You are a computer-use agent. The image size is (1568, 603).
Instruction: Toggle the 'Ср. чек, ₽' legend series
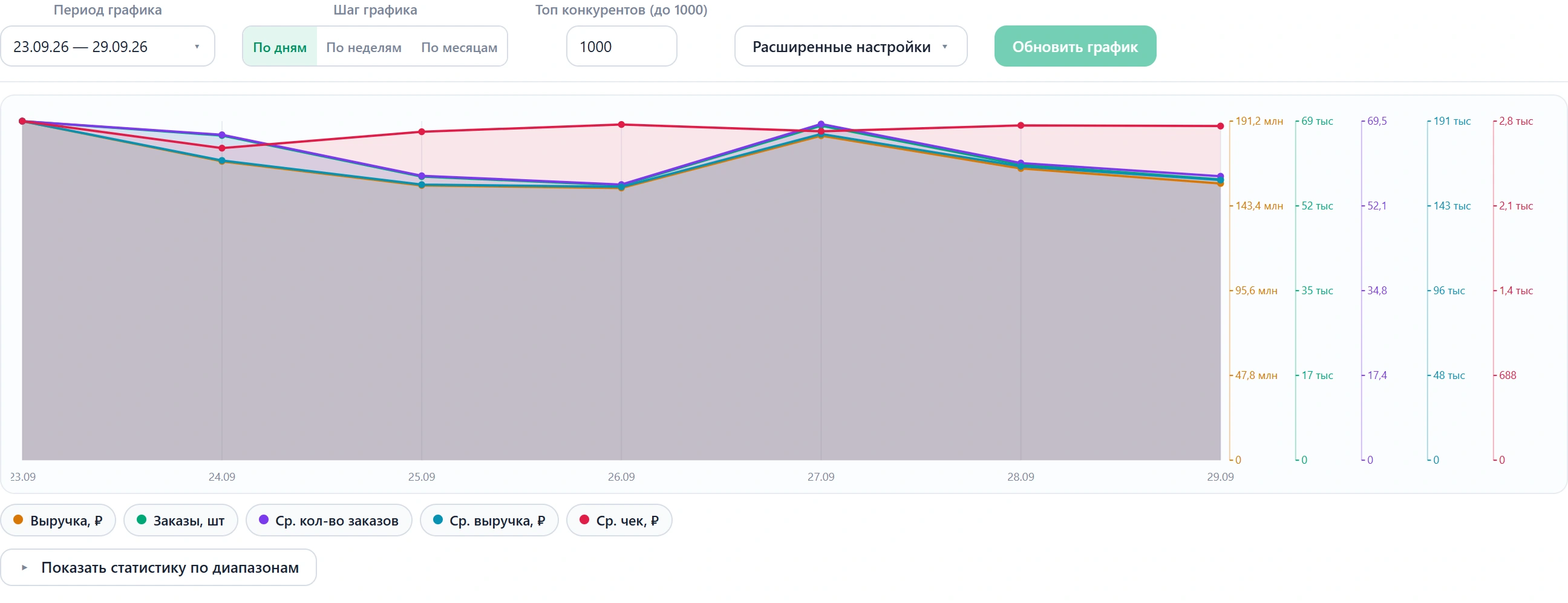pyautogui.click(x=619, y=521)
